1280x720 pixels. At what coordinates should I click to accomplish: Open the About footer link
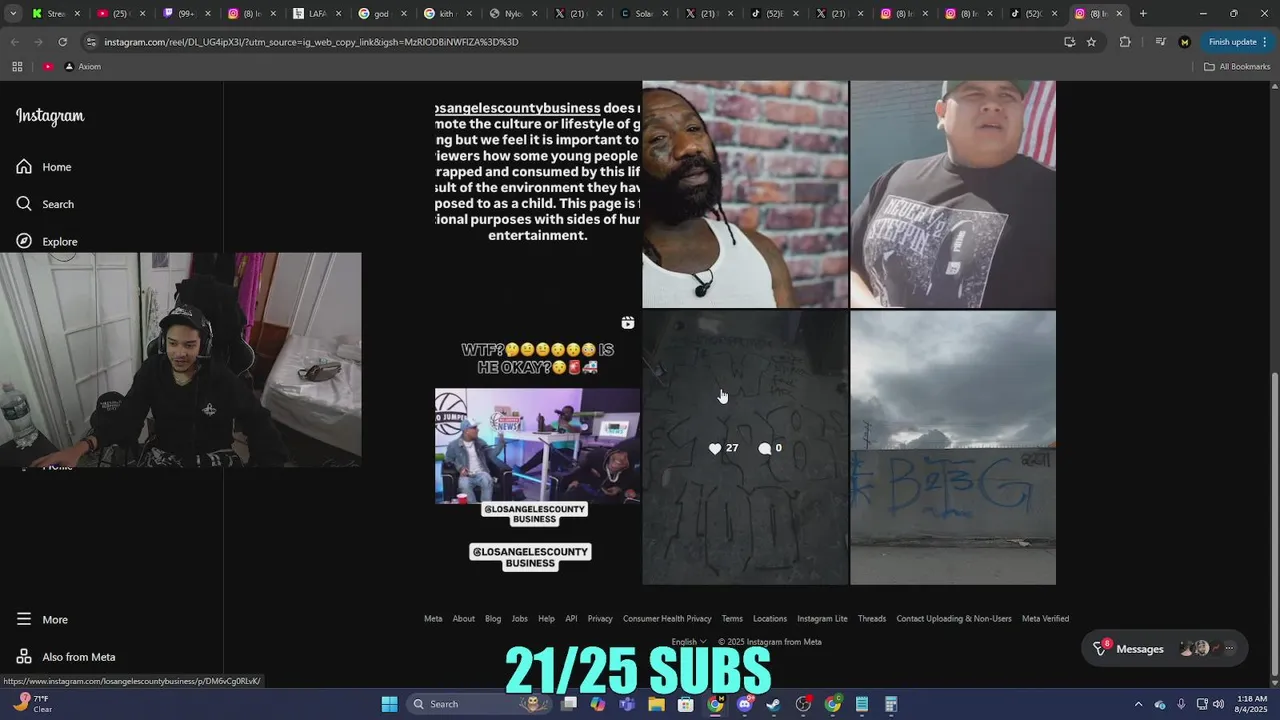click(464, 619)
